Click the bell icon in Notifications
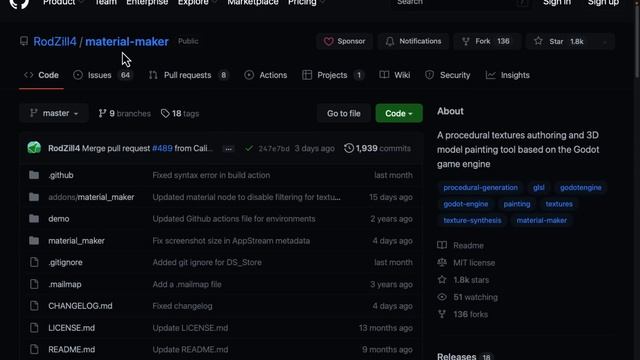Image resolution: width=640 pixels, height=360 pixels. (390, 41)
